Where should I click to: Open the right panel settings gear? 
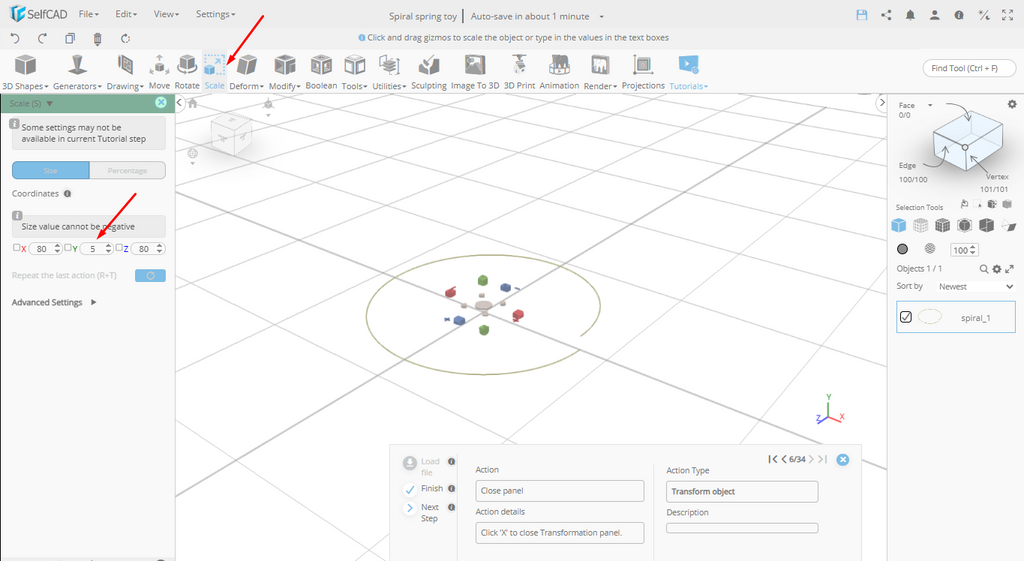click(1012, 104)
